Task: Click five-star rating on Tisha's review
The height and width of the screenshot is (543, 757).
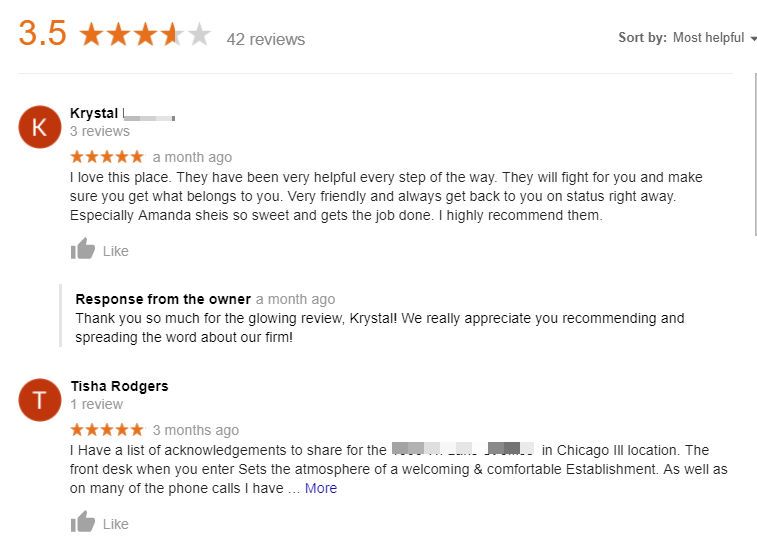Action: (x=107, y=430)
